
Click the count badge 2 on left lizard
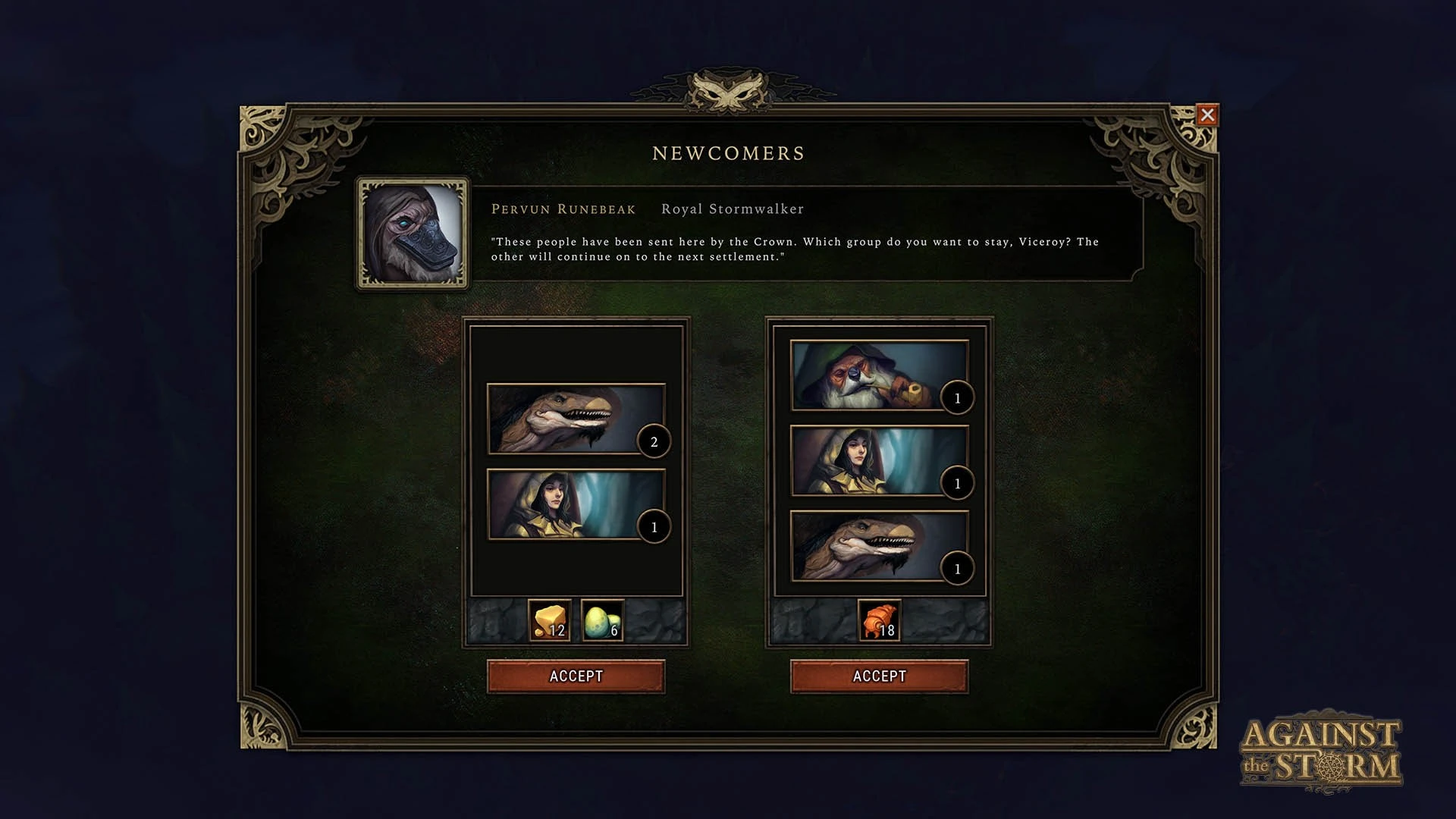pyautogui.click(x=654, y=442)
